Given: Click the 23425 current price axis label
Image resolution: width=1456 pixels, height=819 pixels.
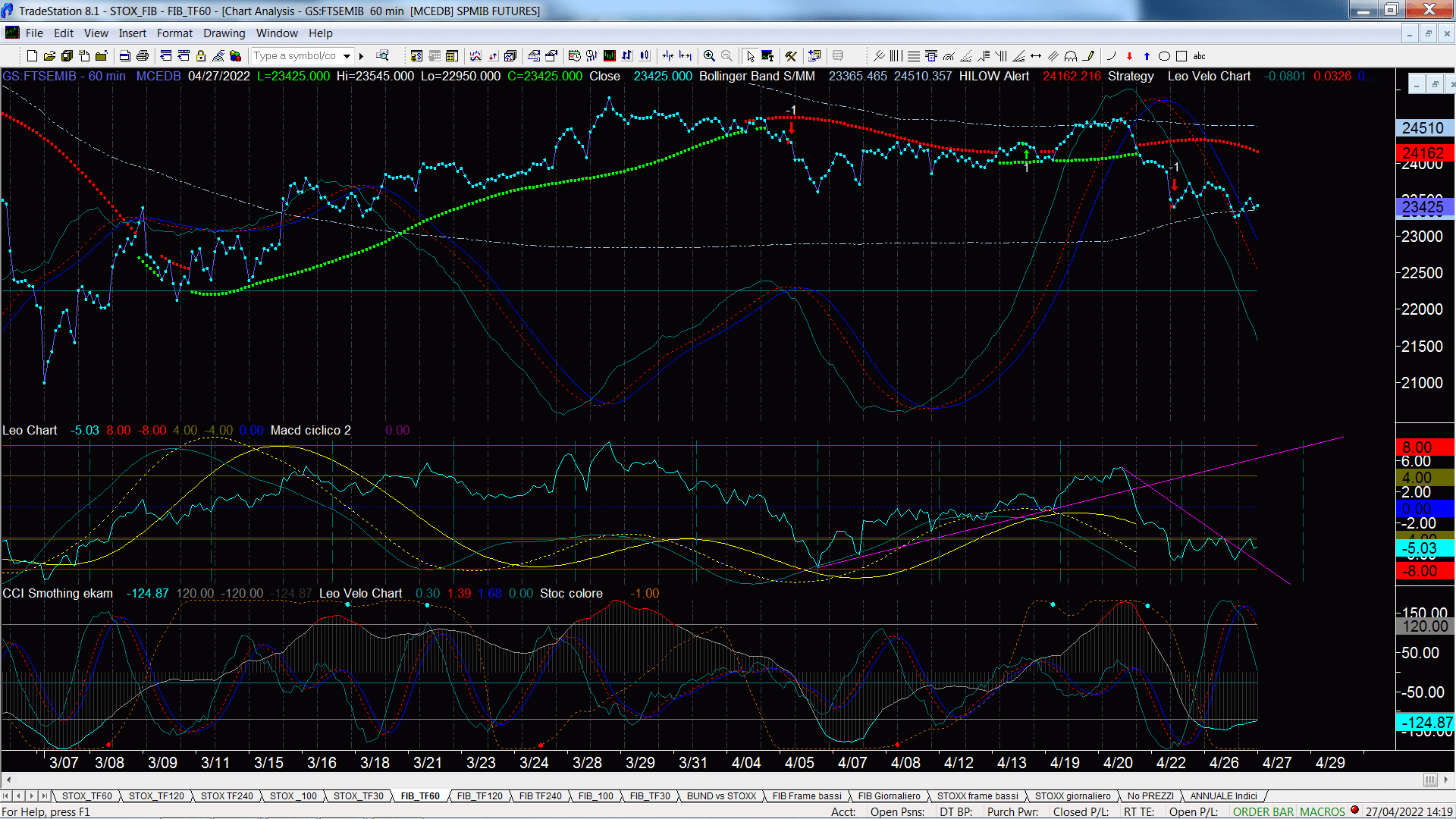Looking at the screenshot, I should [1423, 207].
